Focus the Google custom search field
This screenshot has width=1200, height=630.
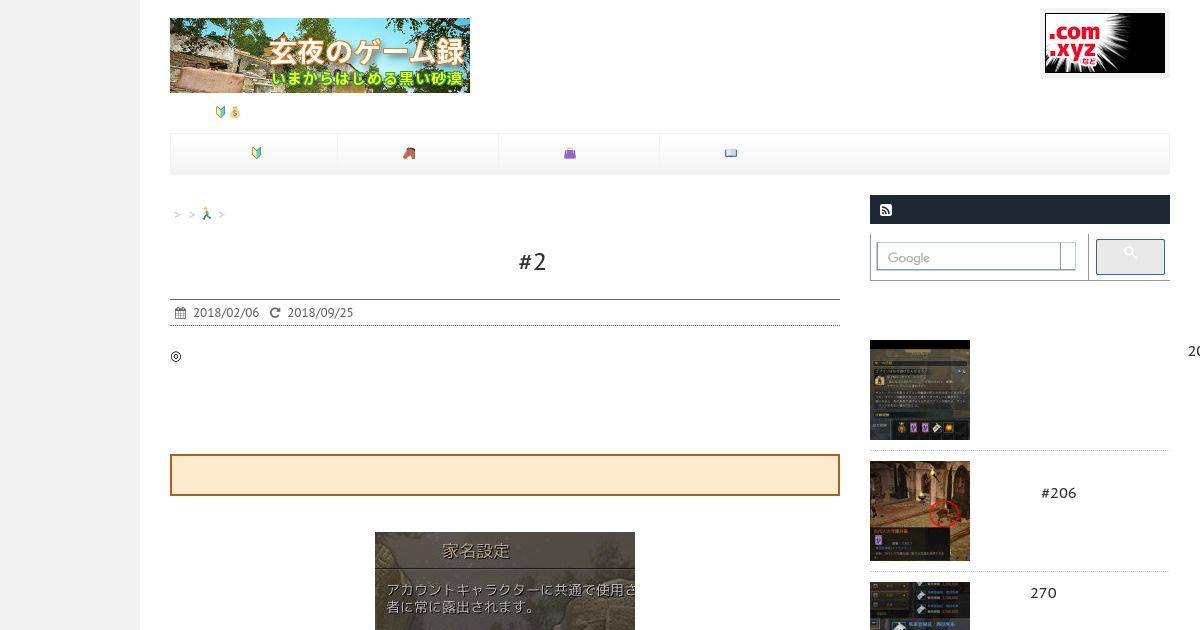click(968, 257)
